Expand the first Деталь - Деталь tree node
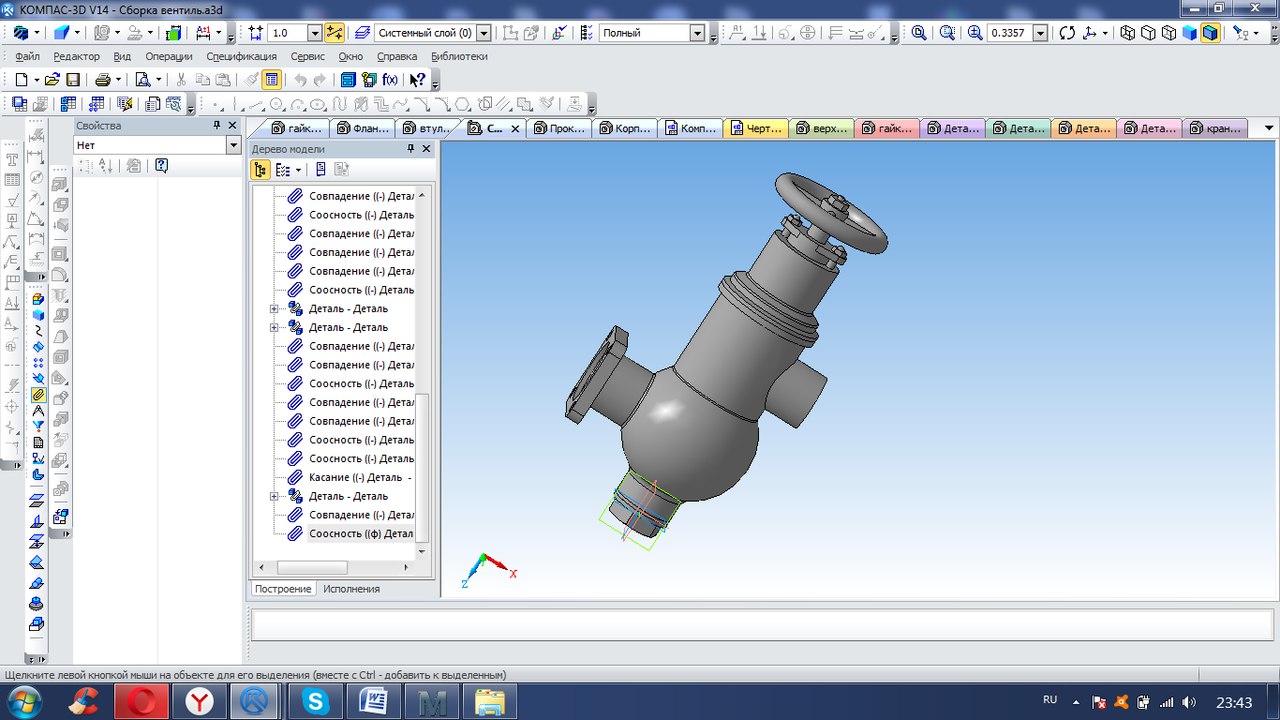 click(x=274, y=309)
